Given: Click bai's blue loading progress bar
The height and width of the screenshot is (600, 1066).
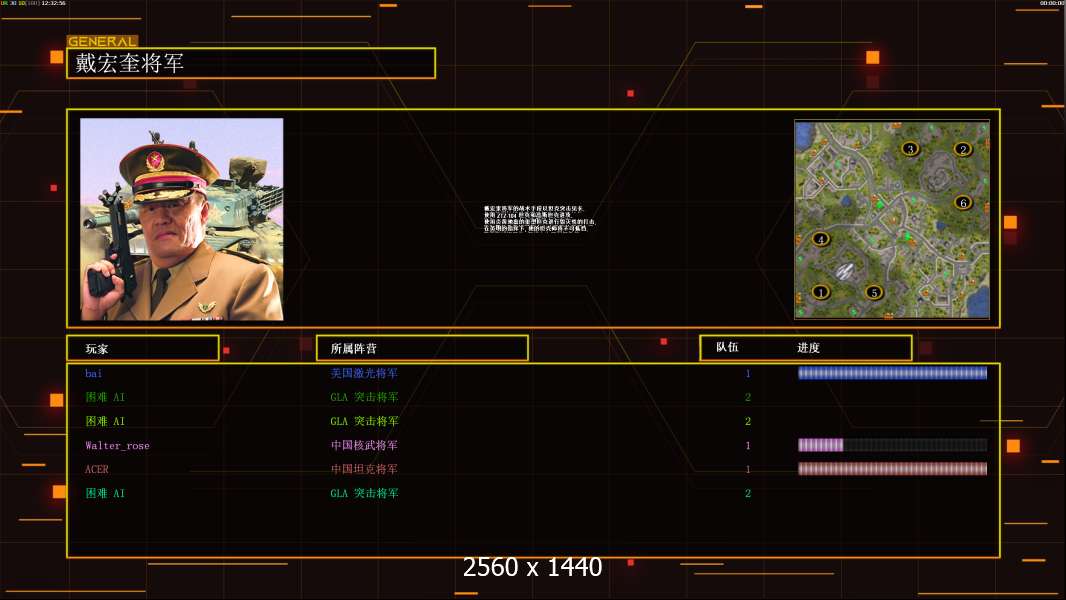Looking at the screenshot, I should 892,373.
